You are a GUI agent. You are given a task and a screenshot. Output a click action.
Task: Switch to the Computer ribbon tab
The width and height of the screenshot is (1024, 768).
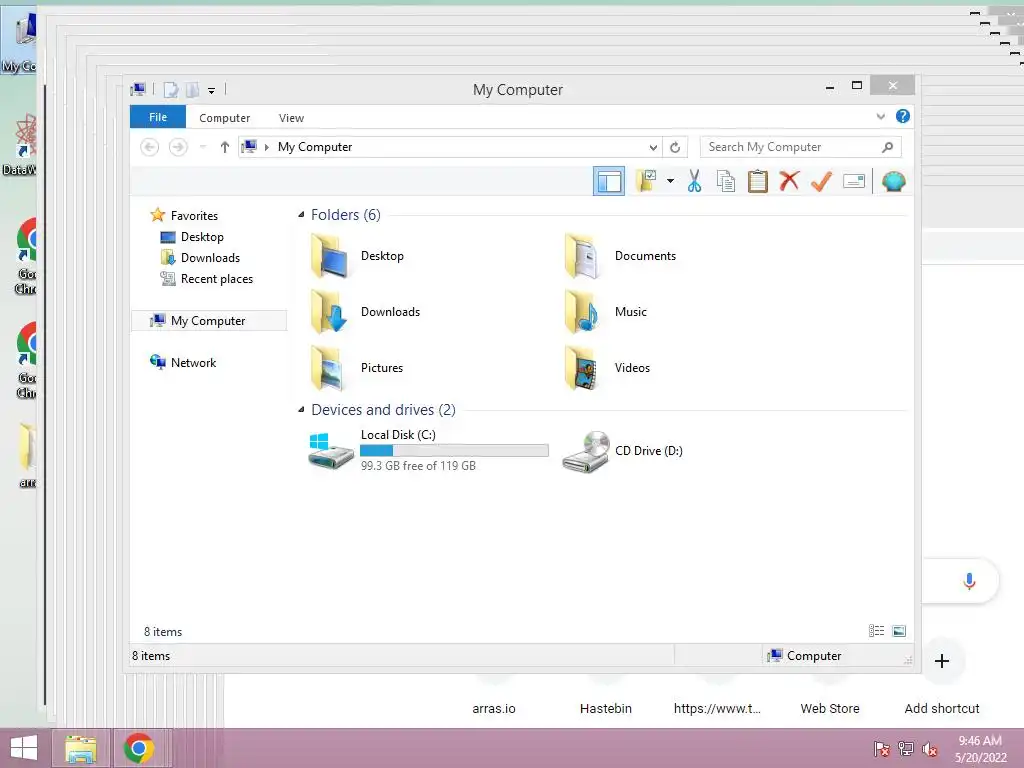point(225,118)
